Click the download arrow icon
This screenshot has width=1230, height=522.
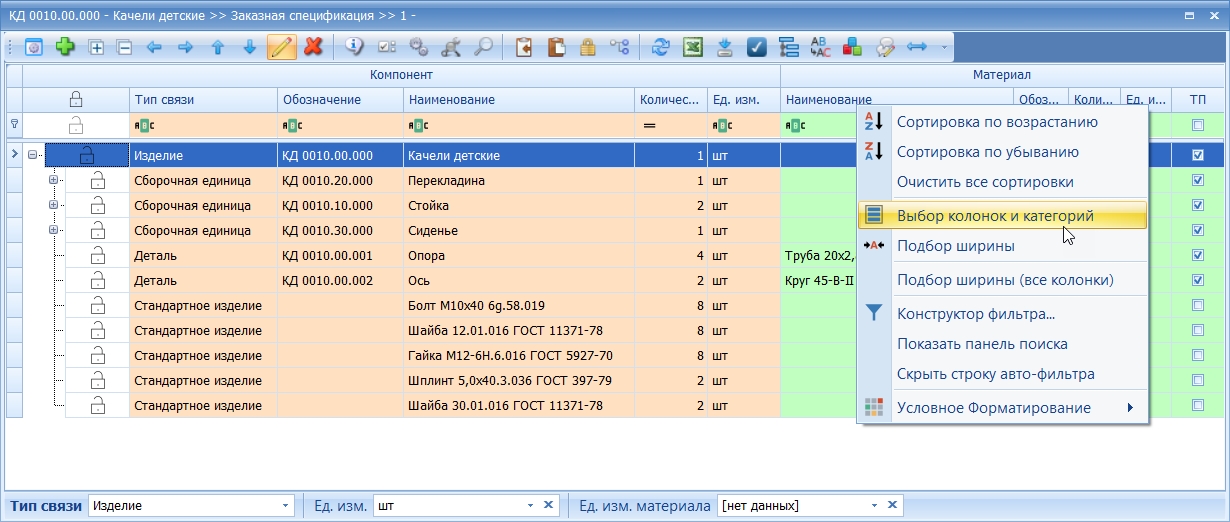725,47
